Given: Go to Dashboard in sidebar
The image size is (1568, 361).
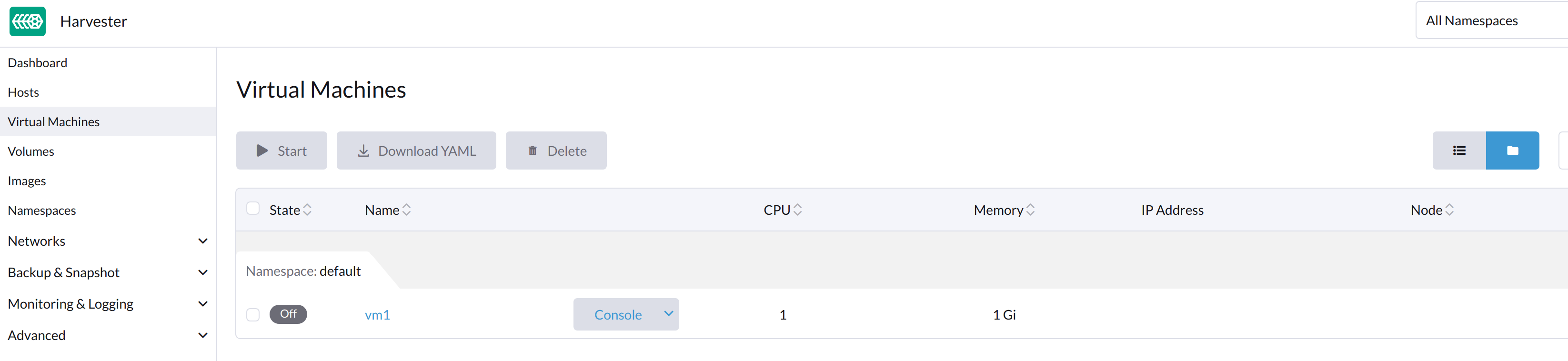Looking at the screenshot, I should pyautogui.click(x=38, y=63).
